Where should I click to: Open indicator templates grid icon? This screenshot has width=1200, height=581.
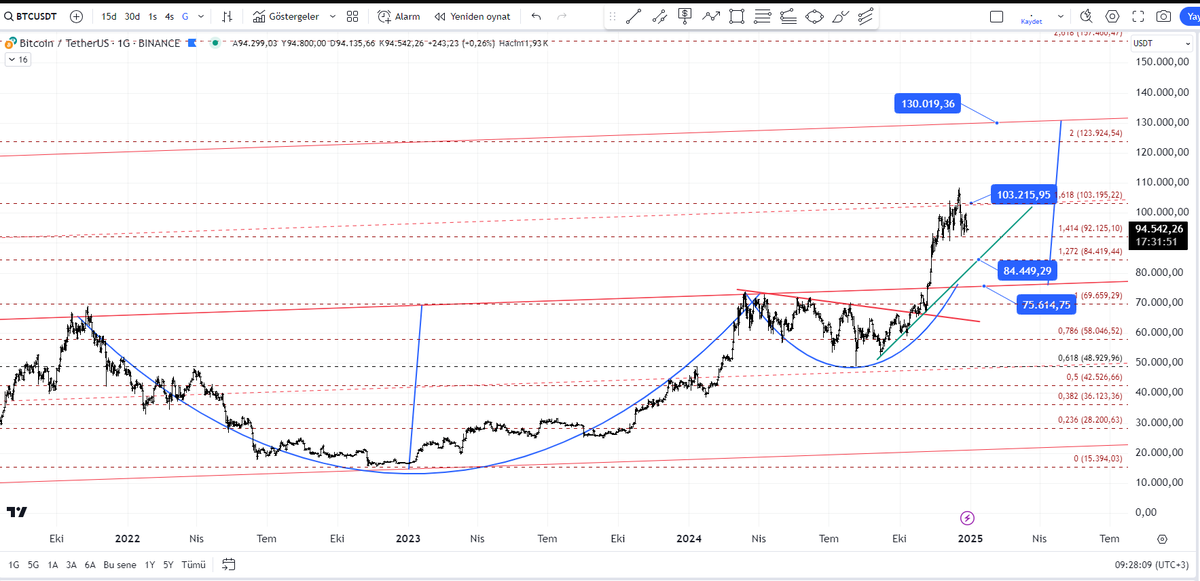(x=353, y=17)
